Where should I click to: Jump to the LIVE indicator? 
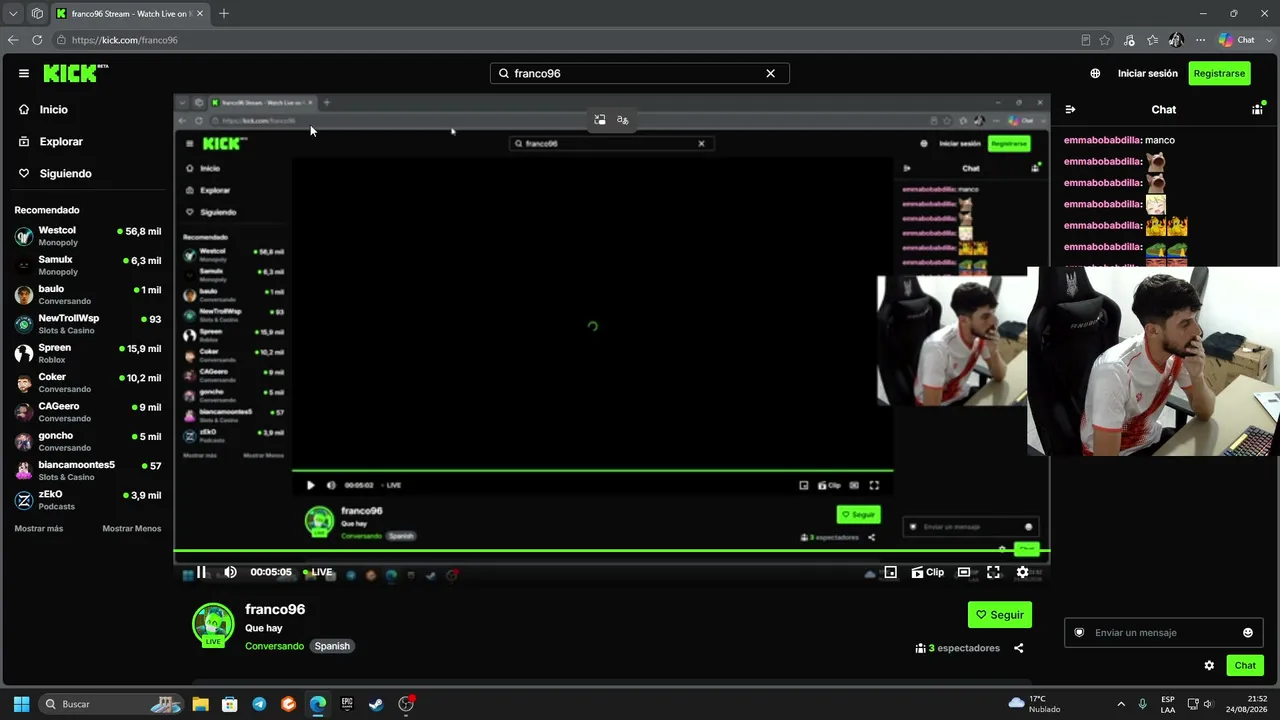point(318,572)
